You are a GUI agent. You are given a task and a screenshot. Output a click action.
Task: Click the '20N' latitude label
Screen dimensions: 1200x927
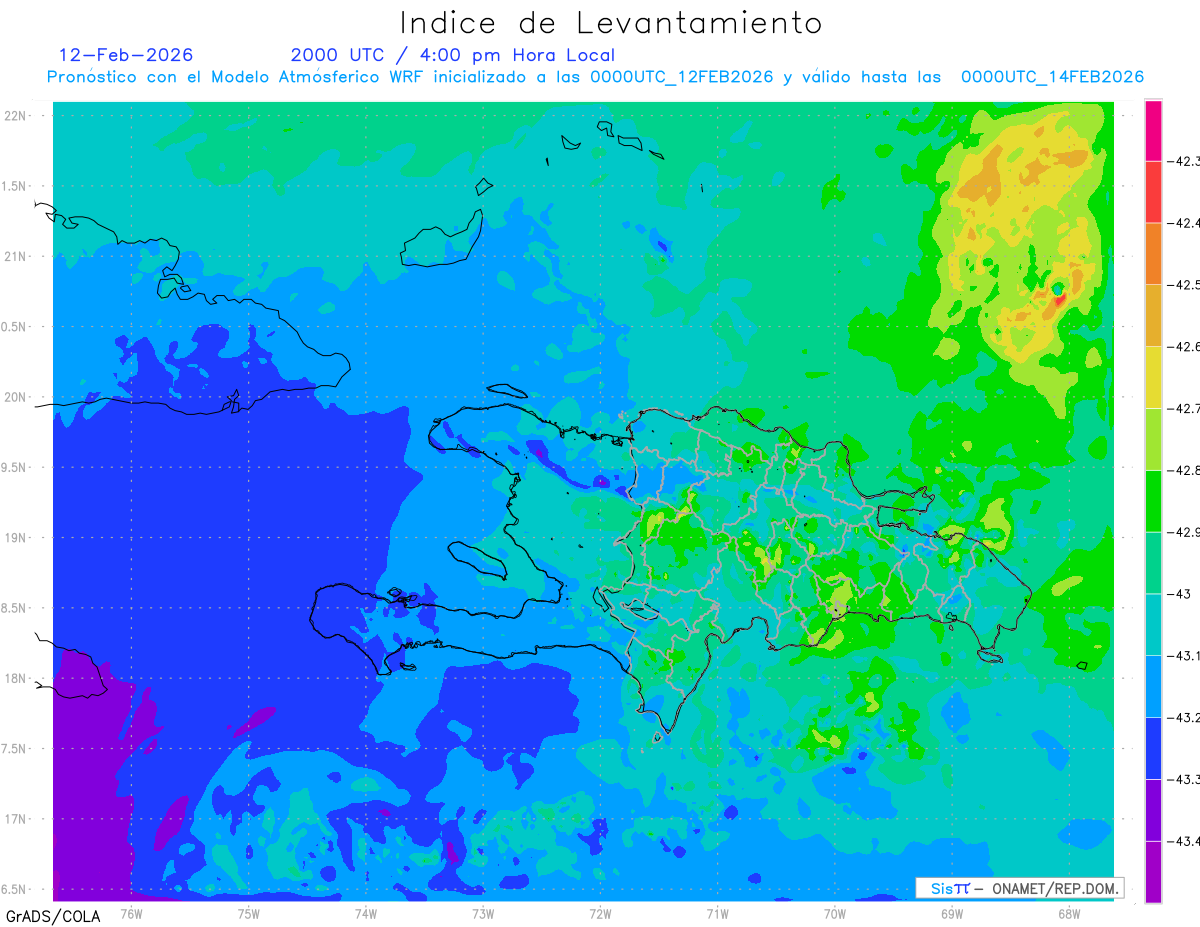[x=17, y=398]
